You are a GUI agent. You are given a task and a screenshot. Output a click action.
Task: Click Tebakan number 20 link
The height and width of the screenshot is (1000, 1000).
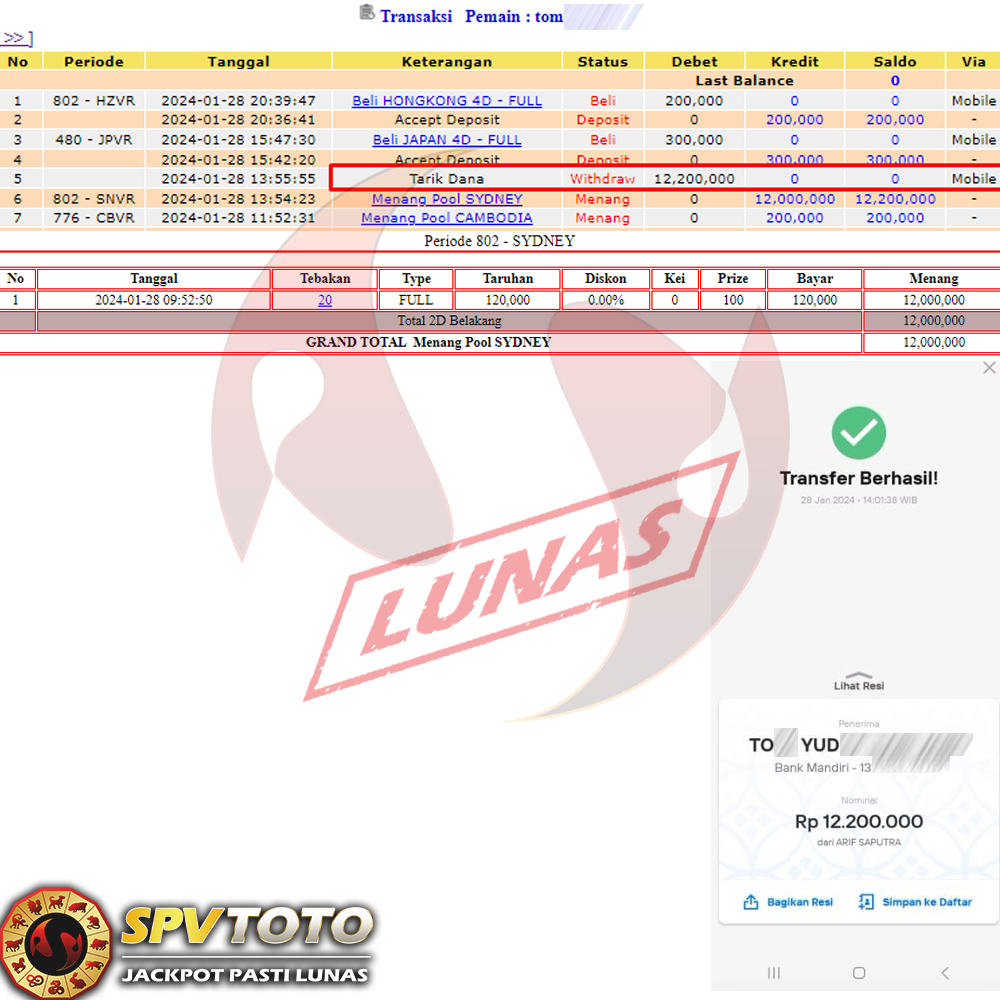pos(325,300)
